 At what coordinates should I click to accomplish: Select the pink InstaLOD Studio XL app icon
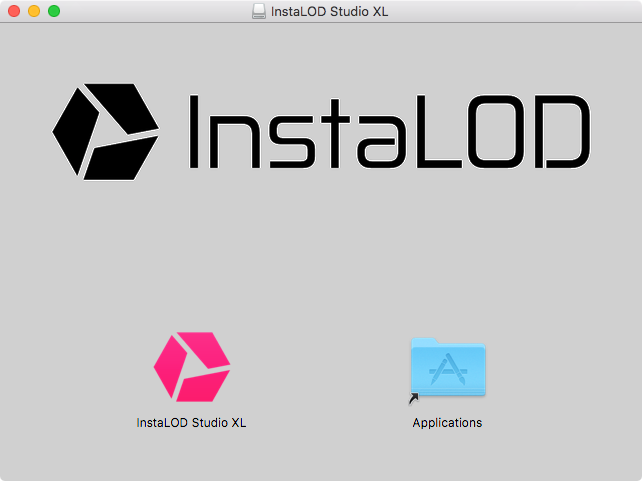[192, 367]
